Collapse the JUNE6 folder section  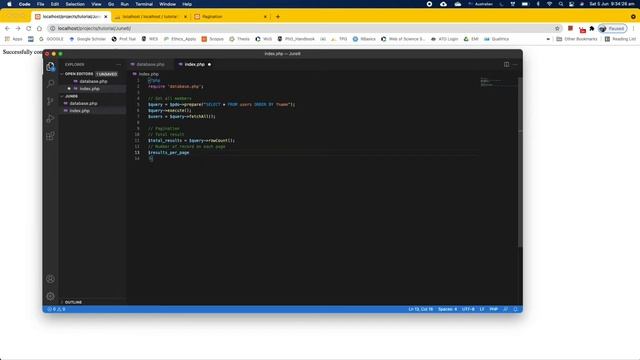coord(71,96)
